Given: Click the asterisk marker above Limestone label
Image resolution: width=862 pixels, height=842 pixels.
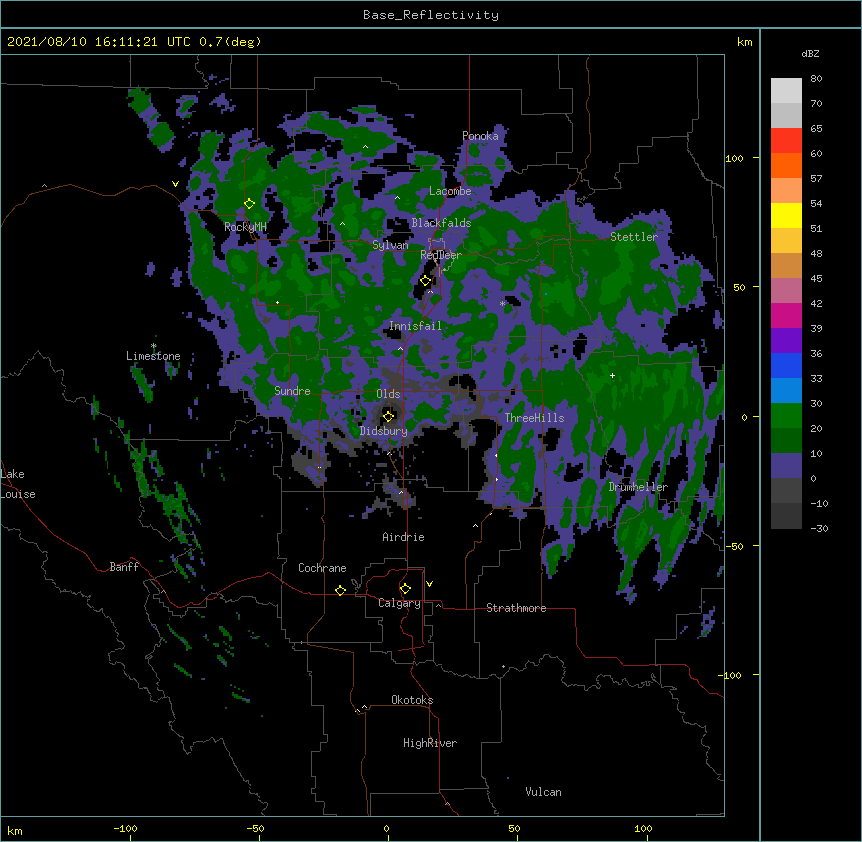Looking at the screenshot, I should tap(154, 346).
